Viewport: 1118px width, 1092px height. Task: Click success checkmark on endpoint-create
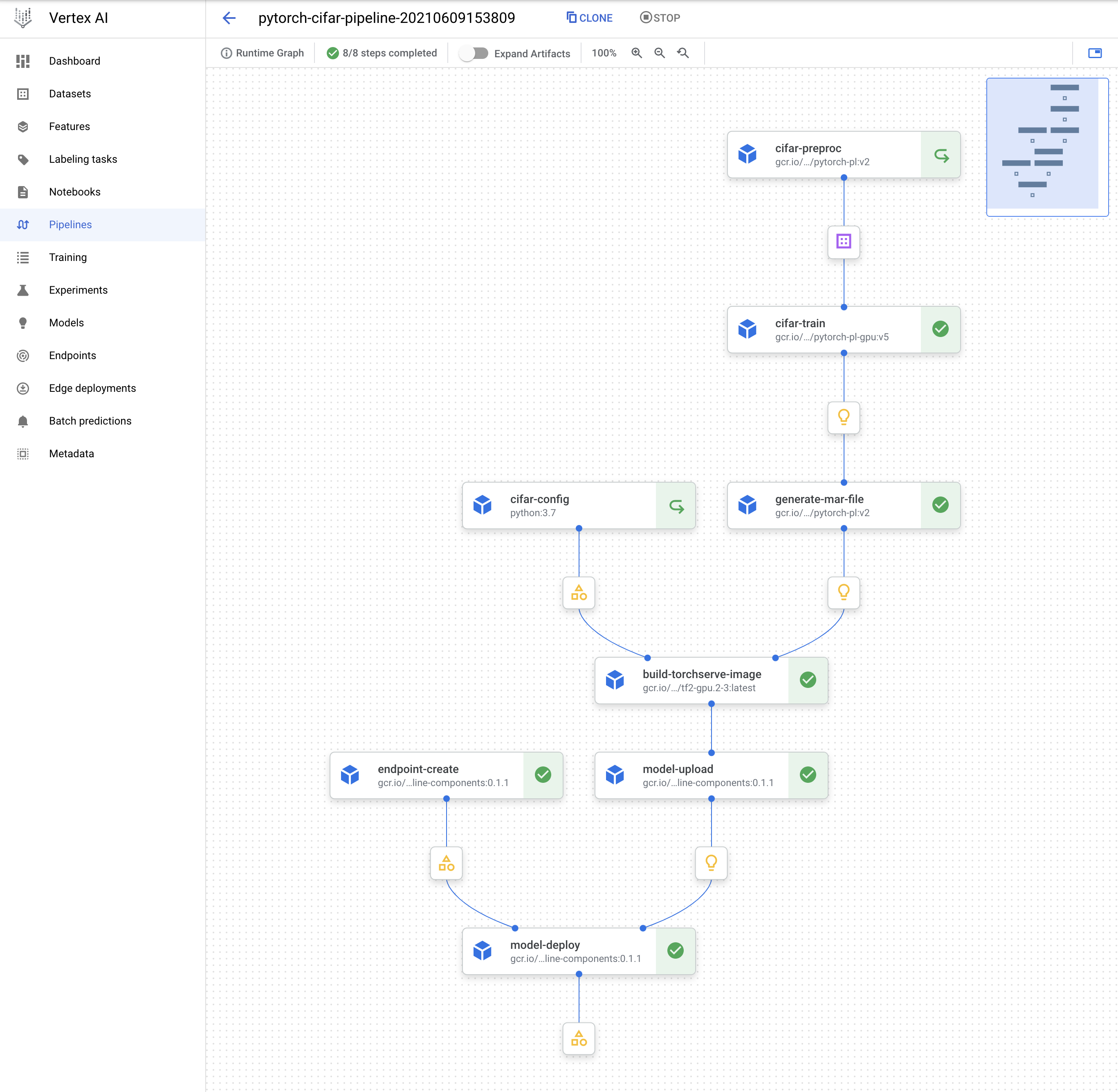click(x=543, y=775)
